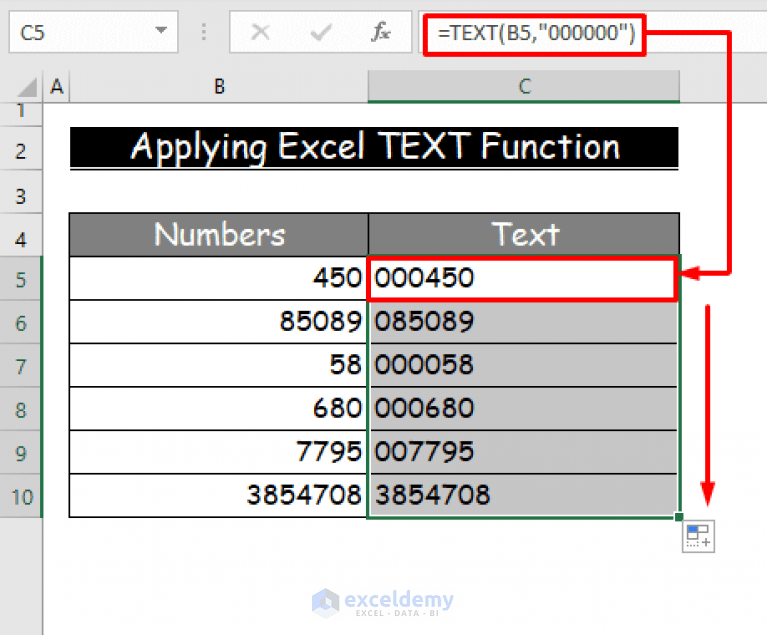Select Text column cell containing 3854708
The image size is (767, 635).
[523, 495]
